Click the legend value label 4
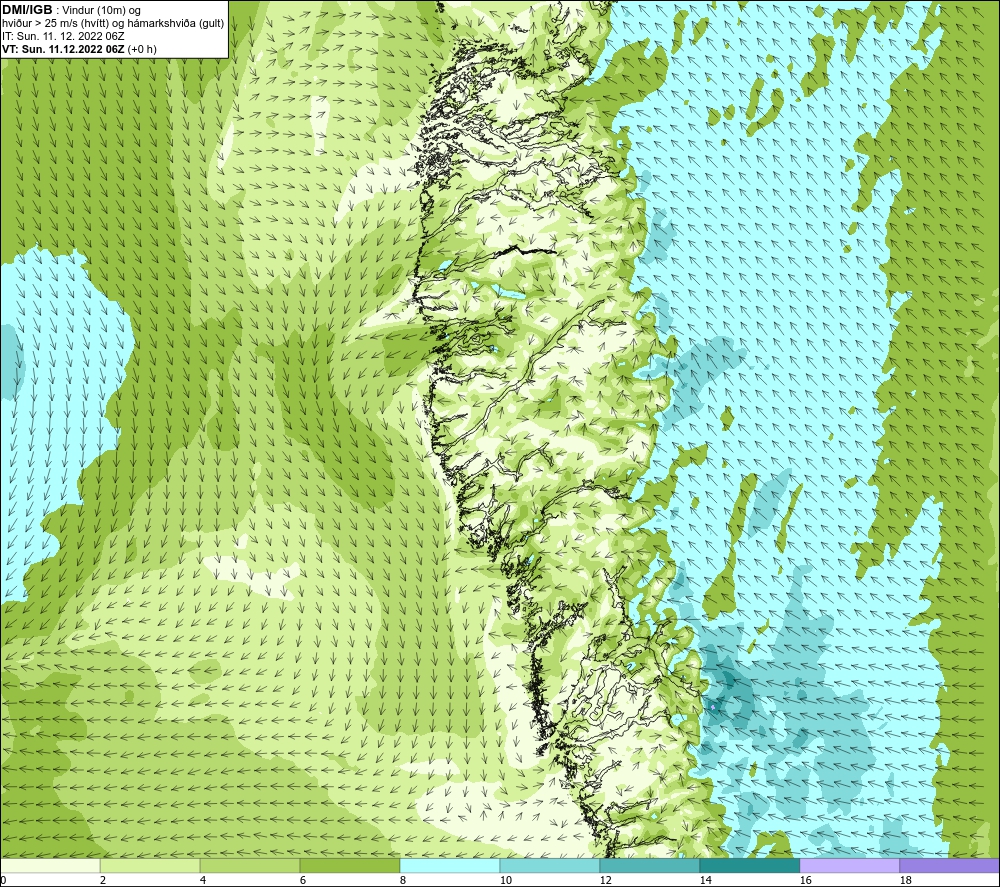1000x887 pixels. (203, 881)
